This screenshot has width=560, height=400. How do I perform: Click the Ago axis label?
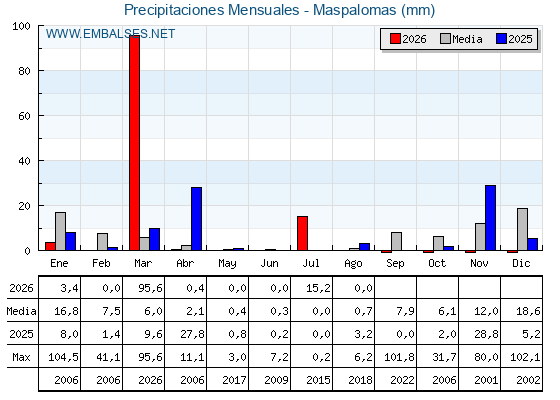tap(353, 263)
